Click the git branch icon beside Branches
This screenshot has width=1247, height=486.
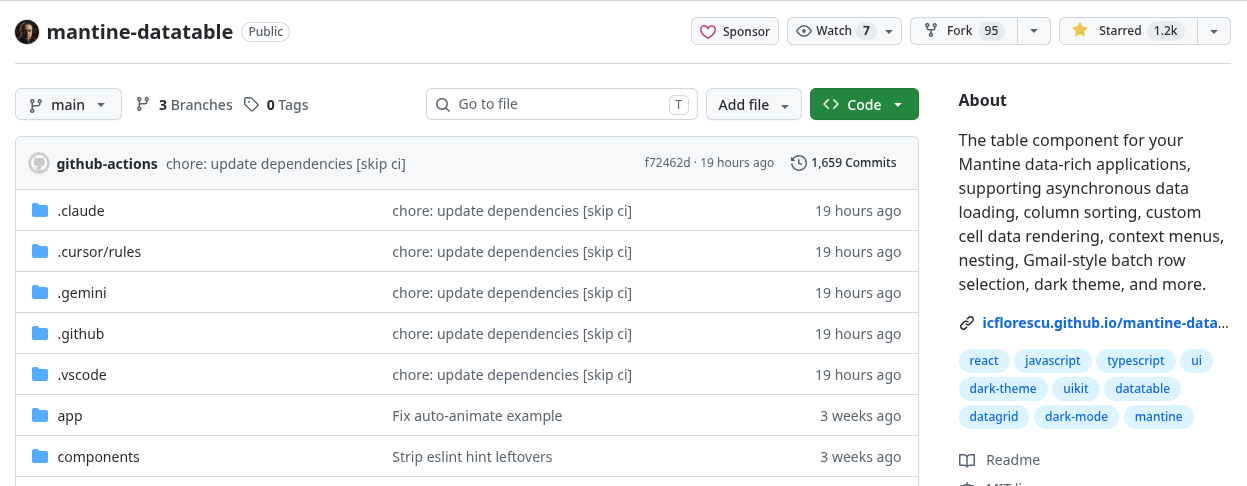[x=143, y=104]
